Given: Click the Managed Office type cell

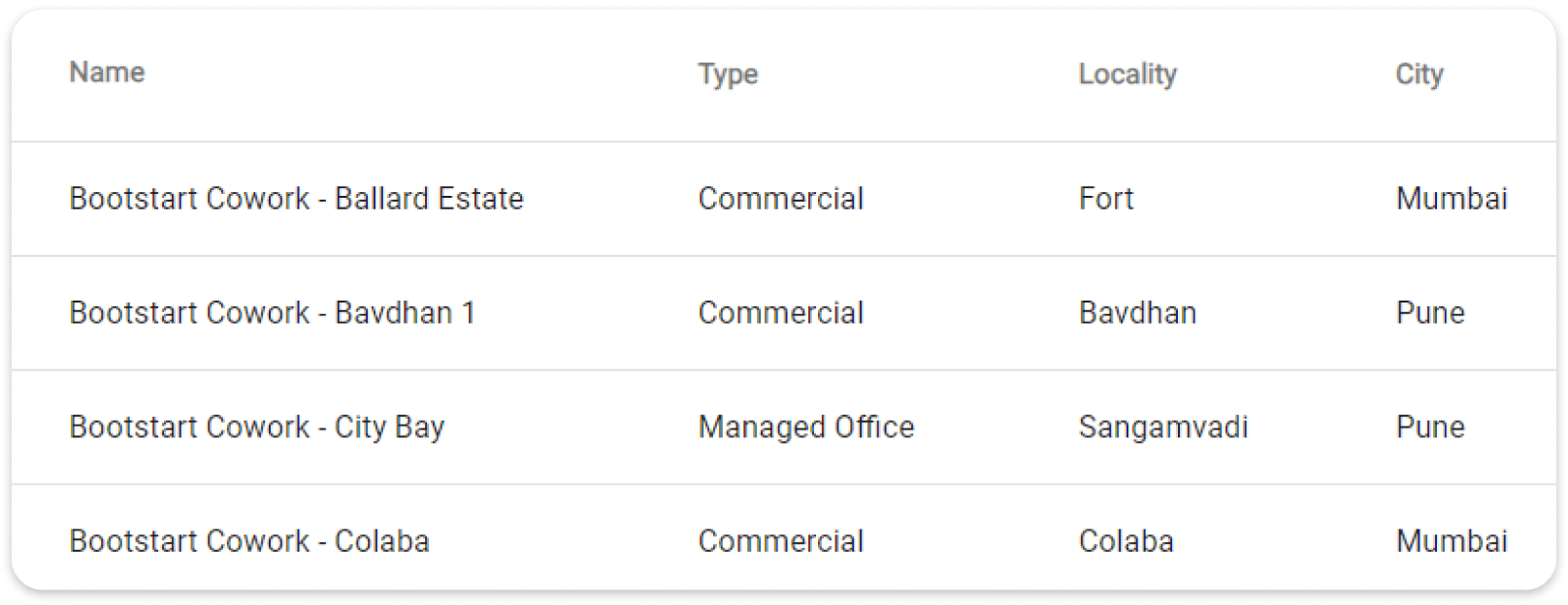Looking at the screenshot, I should 805,428.
